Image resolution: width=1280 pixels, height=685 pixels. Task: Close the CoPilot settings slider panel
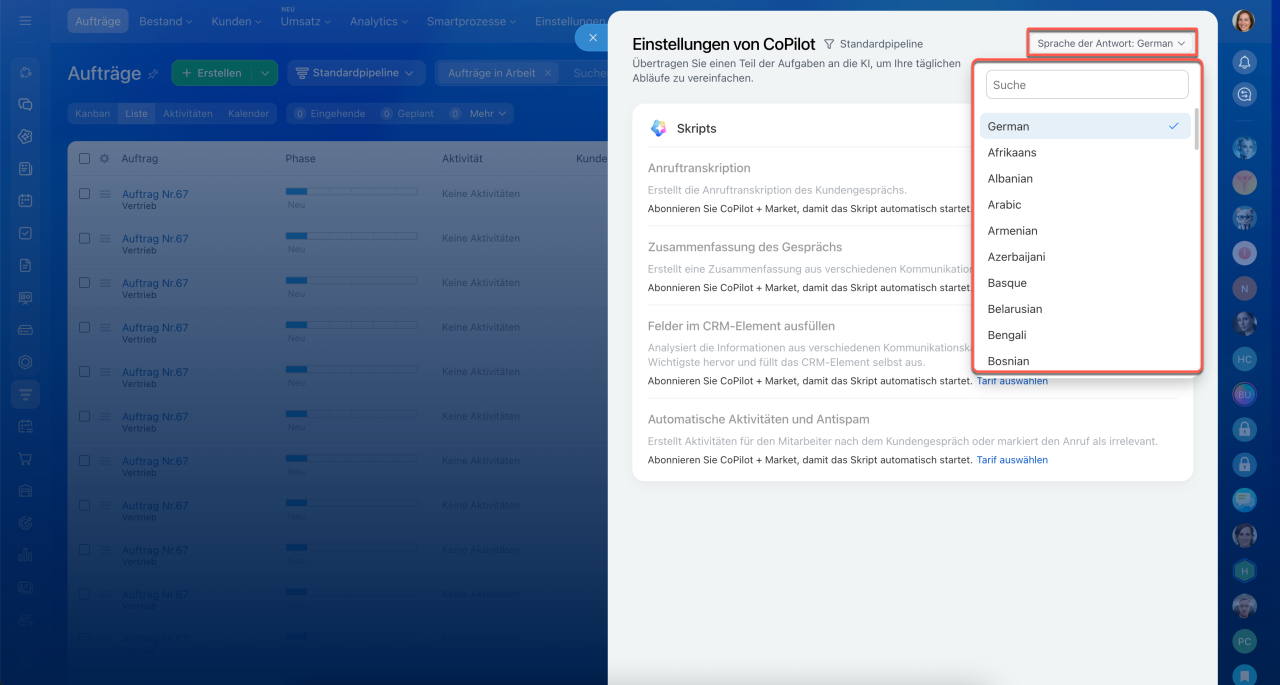pyautogui.click(x=592, y=37)
